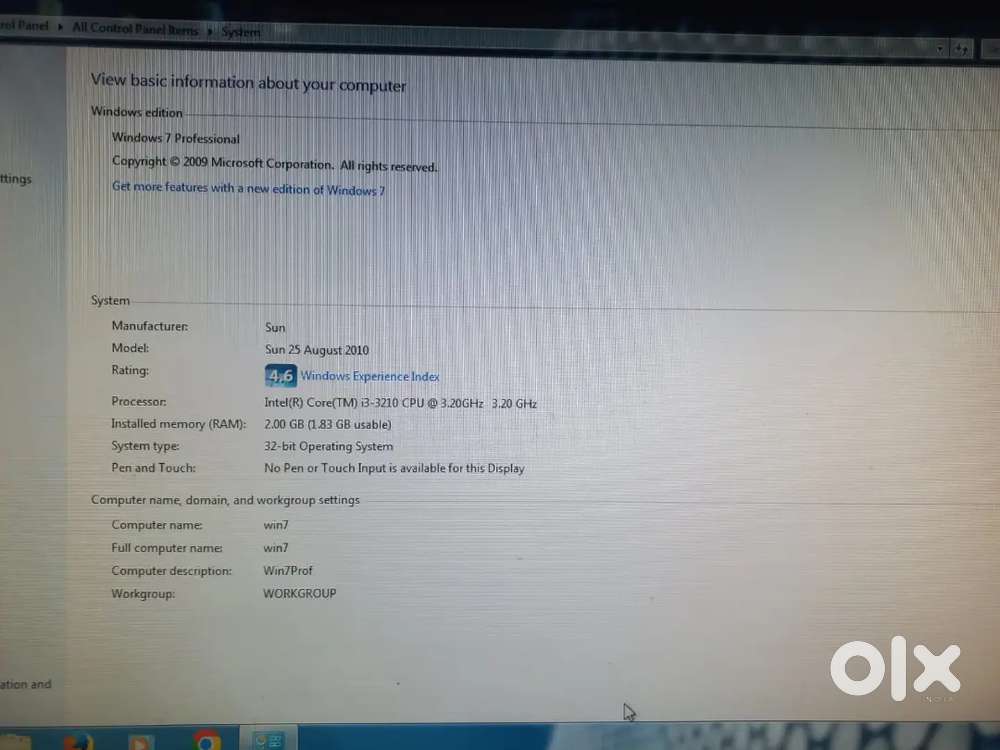Click the Workgroup label
Image resolution: width=1000 pixels, height=750 pixels.
(143, 593)
